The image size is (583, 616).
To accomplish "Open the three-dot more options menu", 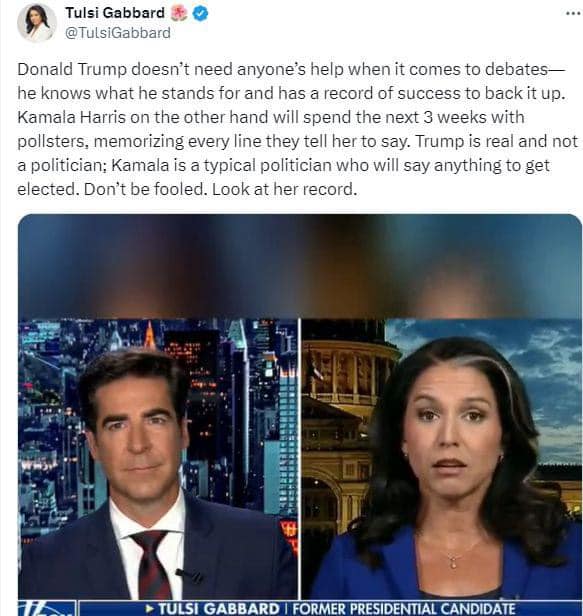I will pyautogui.click(x=574, y=13).
